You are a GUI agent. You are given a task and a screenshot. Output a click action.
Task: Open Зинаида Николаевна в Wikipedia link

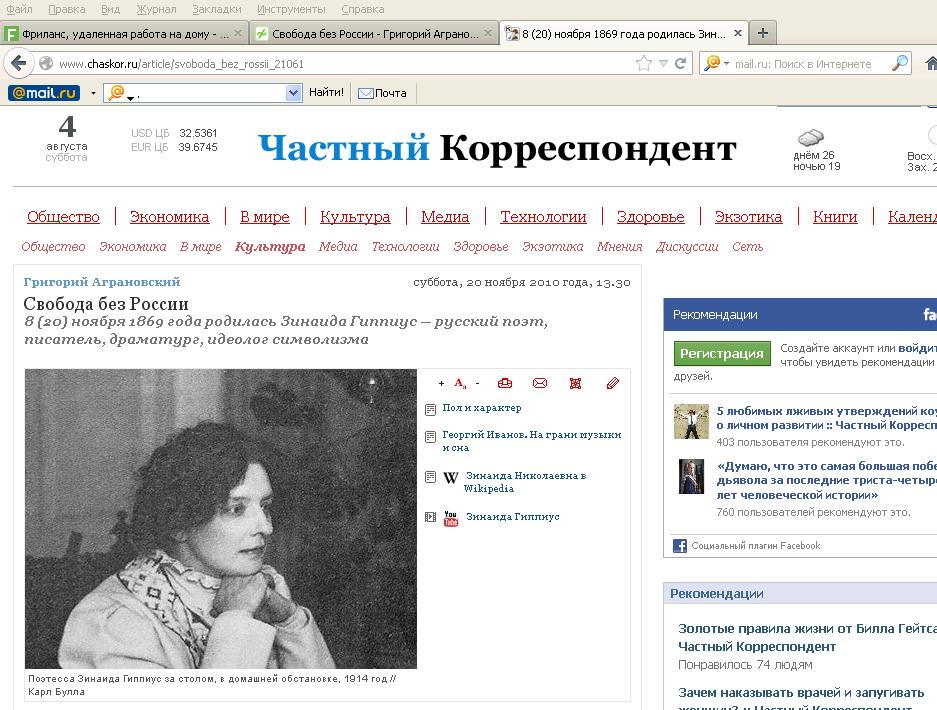(525, 482)
